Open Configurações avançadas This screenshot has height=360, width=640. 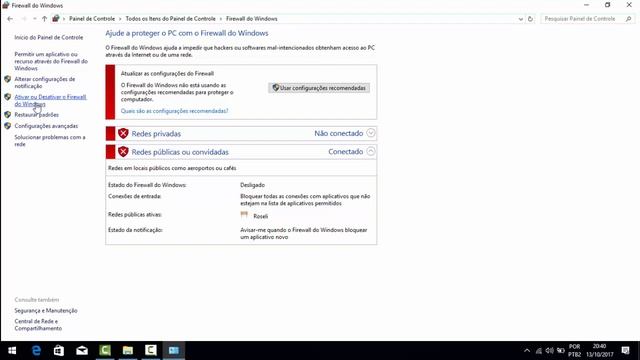point(46,126)
